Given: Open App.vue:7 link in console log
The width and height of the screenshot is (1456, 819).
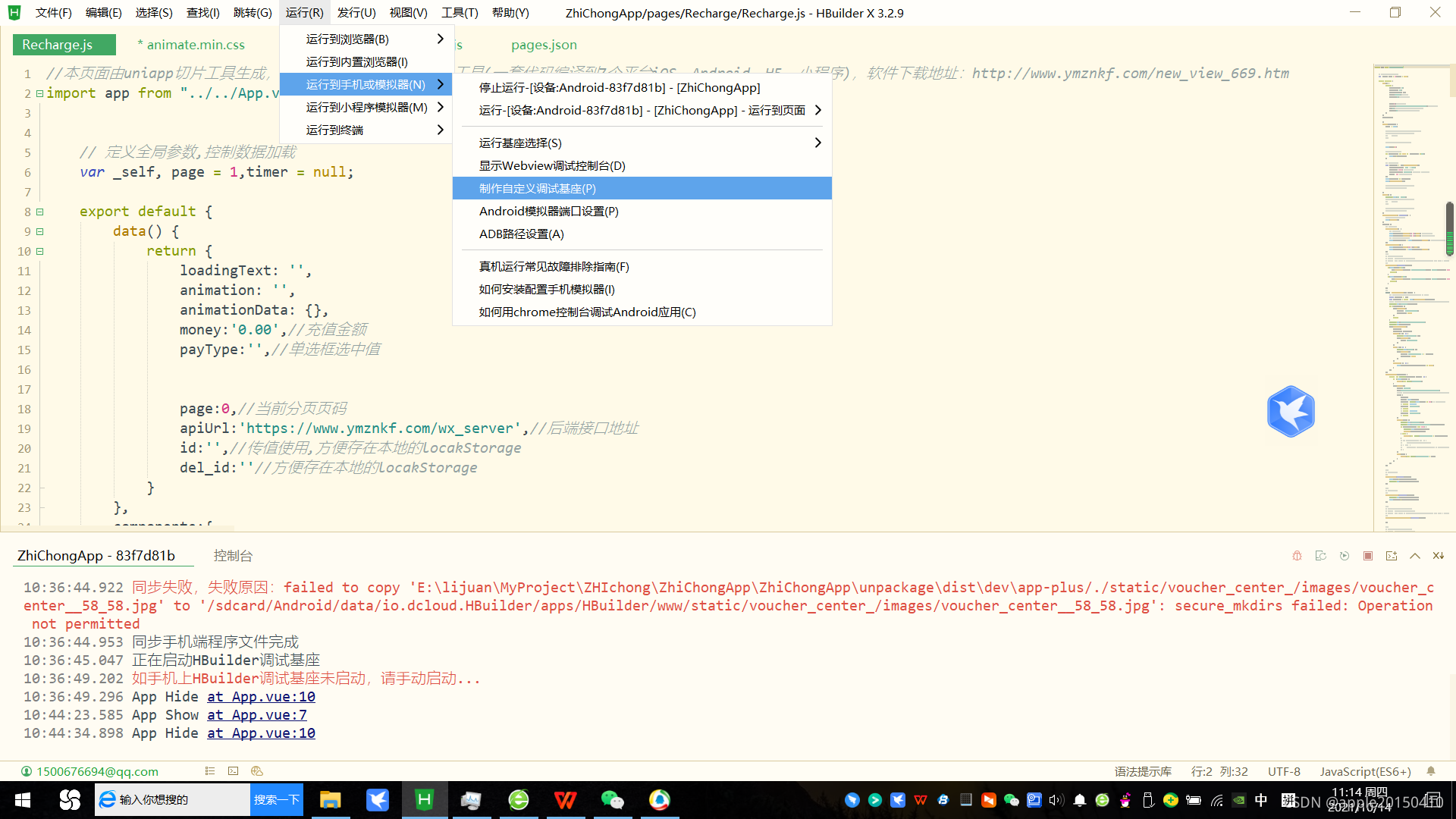Looking at the screenshot, I should [x=257, y=715].
